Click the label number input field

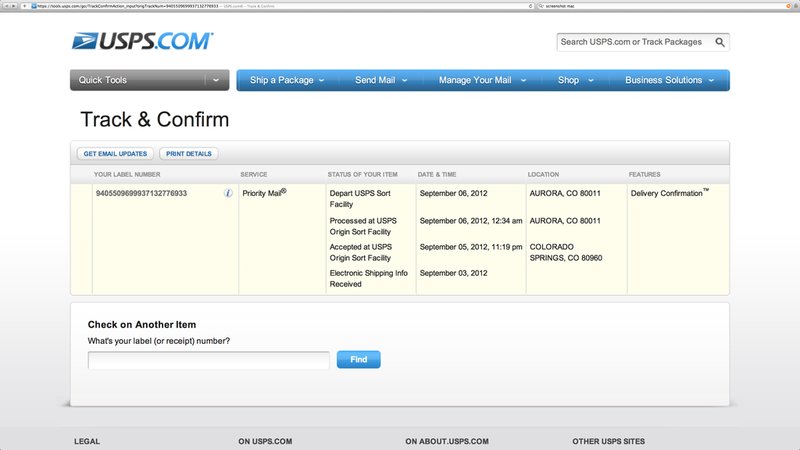click(209, 360)
